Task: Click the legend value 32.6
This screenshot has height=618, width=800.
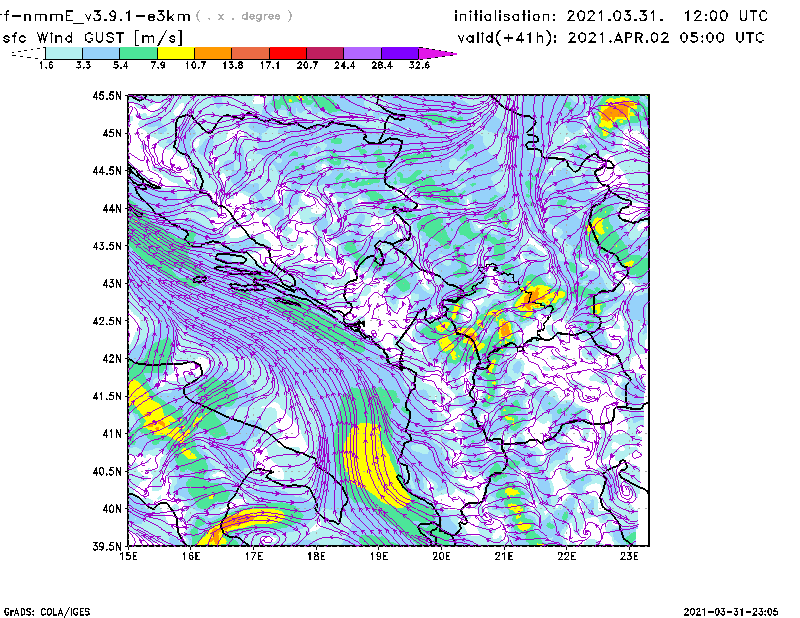Action: click(x=419, y=65)
